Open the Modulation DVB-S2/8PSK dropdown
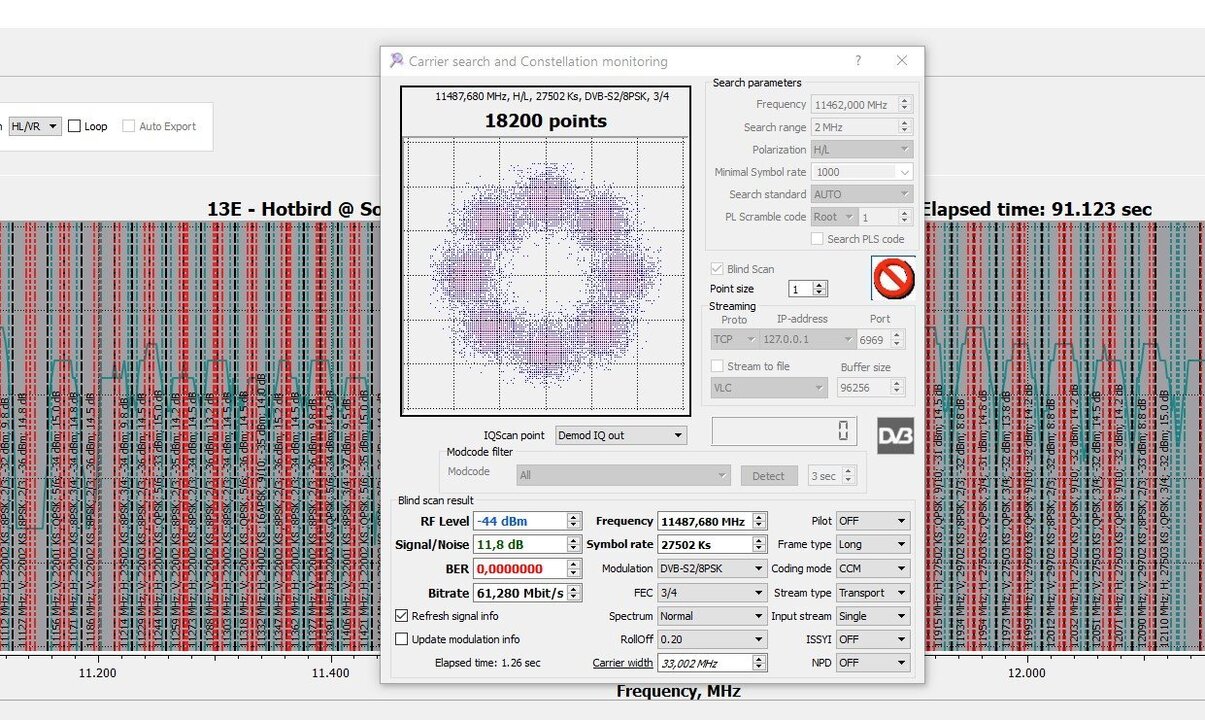 coord(711,568)
